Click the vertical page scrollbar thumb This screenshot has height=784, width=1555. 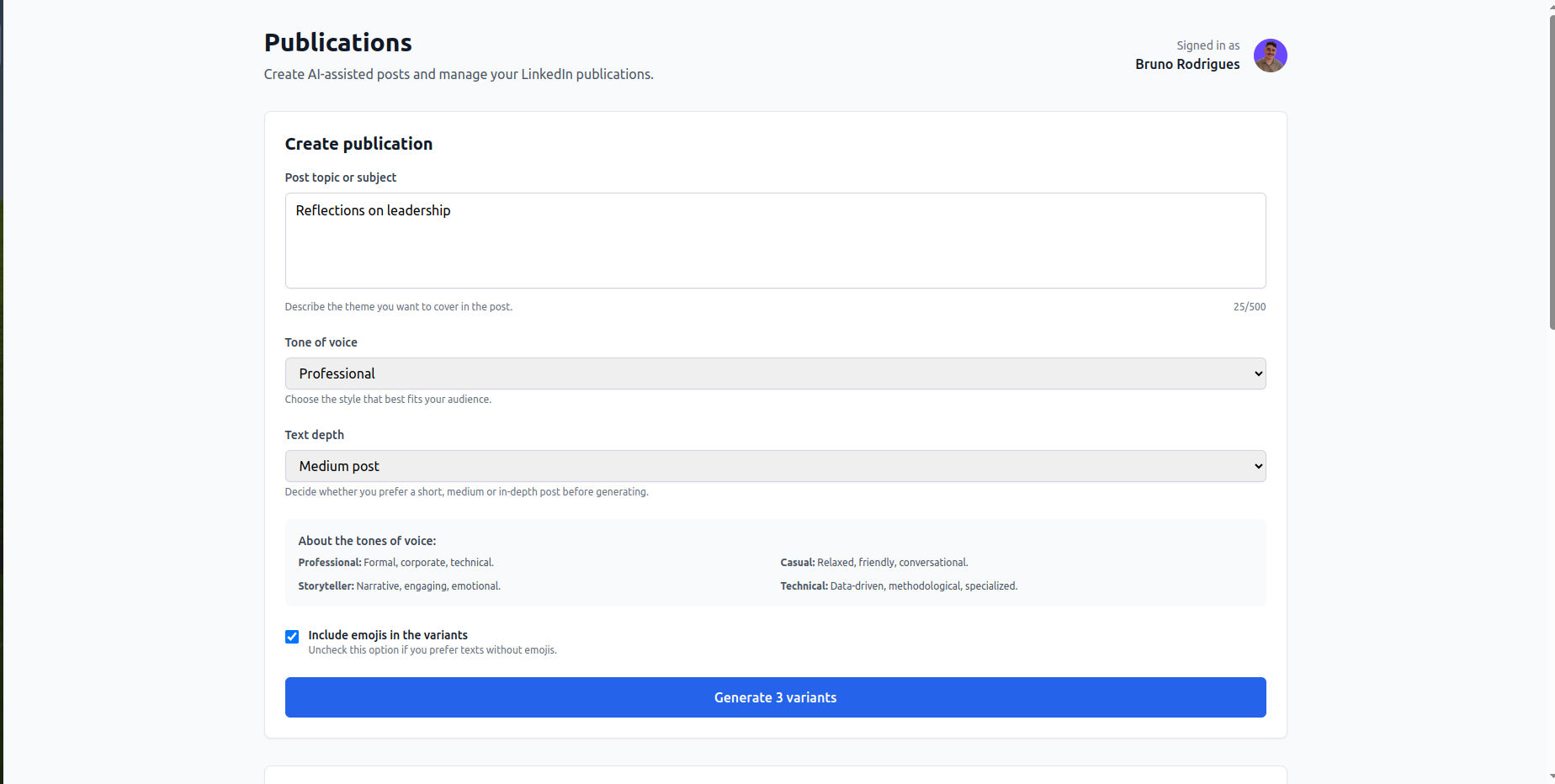click(x=1551, y=168)
